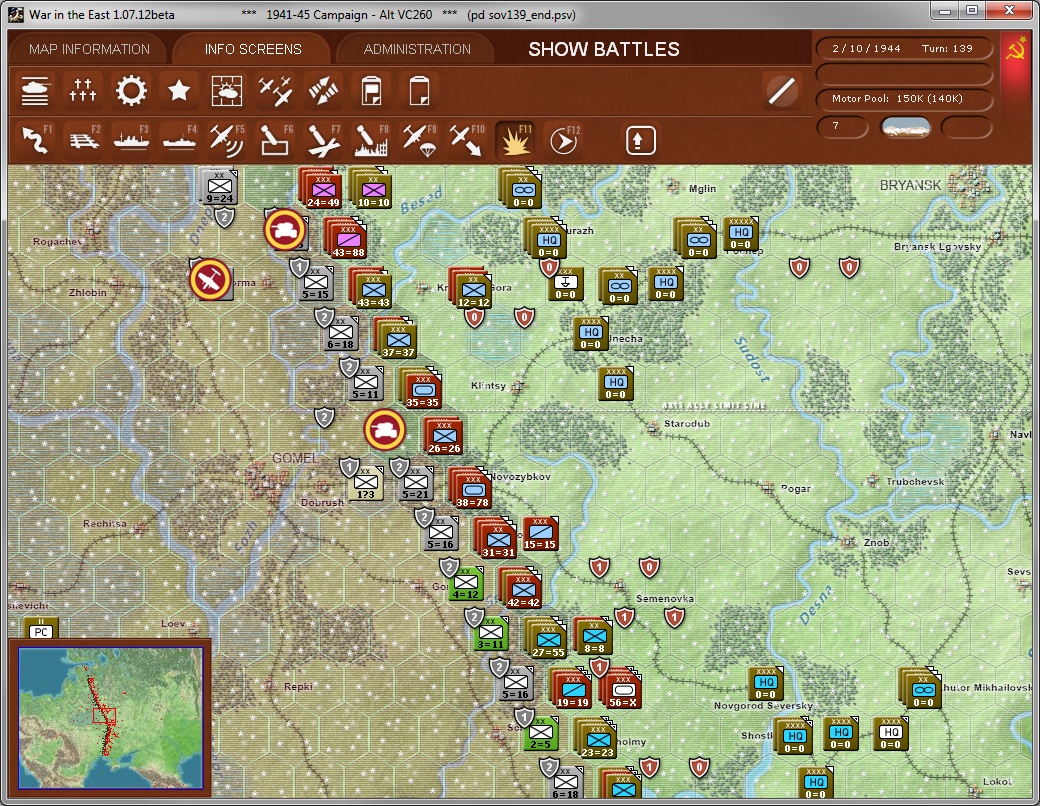Click the GOMEL city label
This screenshot has width=1040, height=806.
[x=295, y=458]
